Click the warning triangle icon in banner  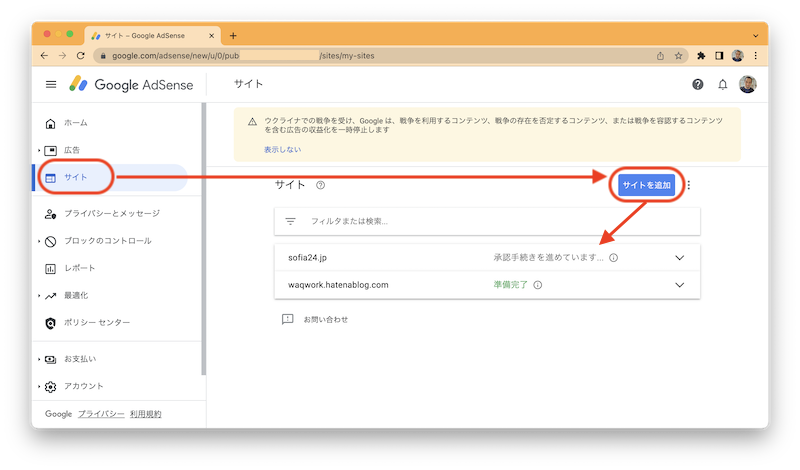(252, 121)
